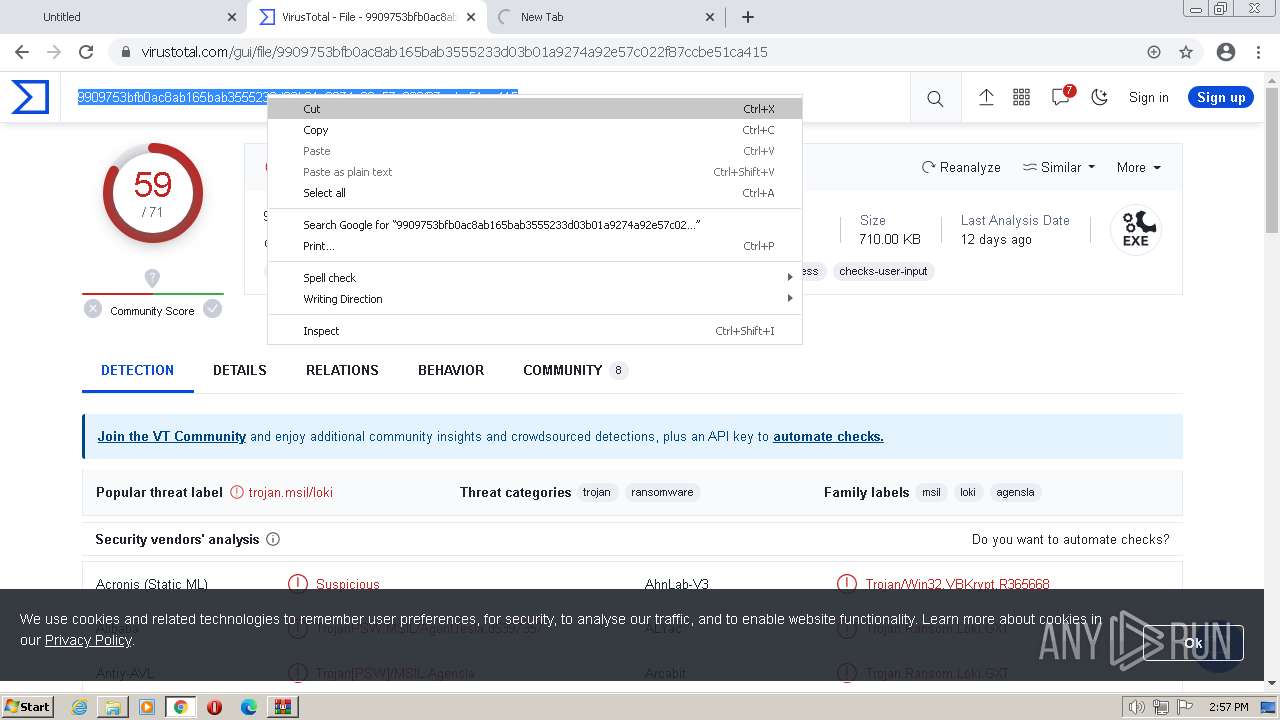Choose Select all in context menu
This screenshot has height=720, width=1280.
coord(535,193)
